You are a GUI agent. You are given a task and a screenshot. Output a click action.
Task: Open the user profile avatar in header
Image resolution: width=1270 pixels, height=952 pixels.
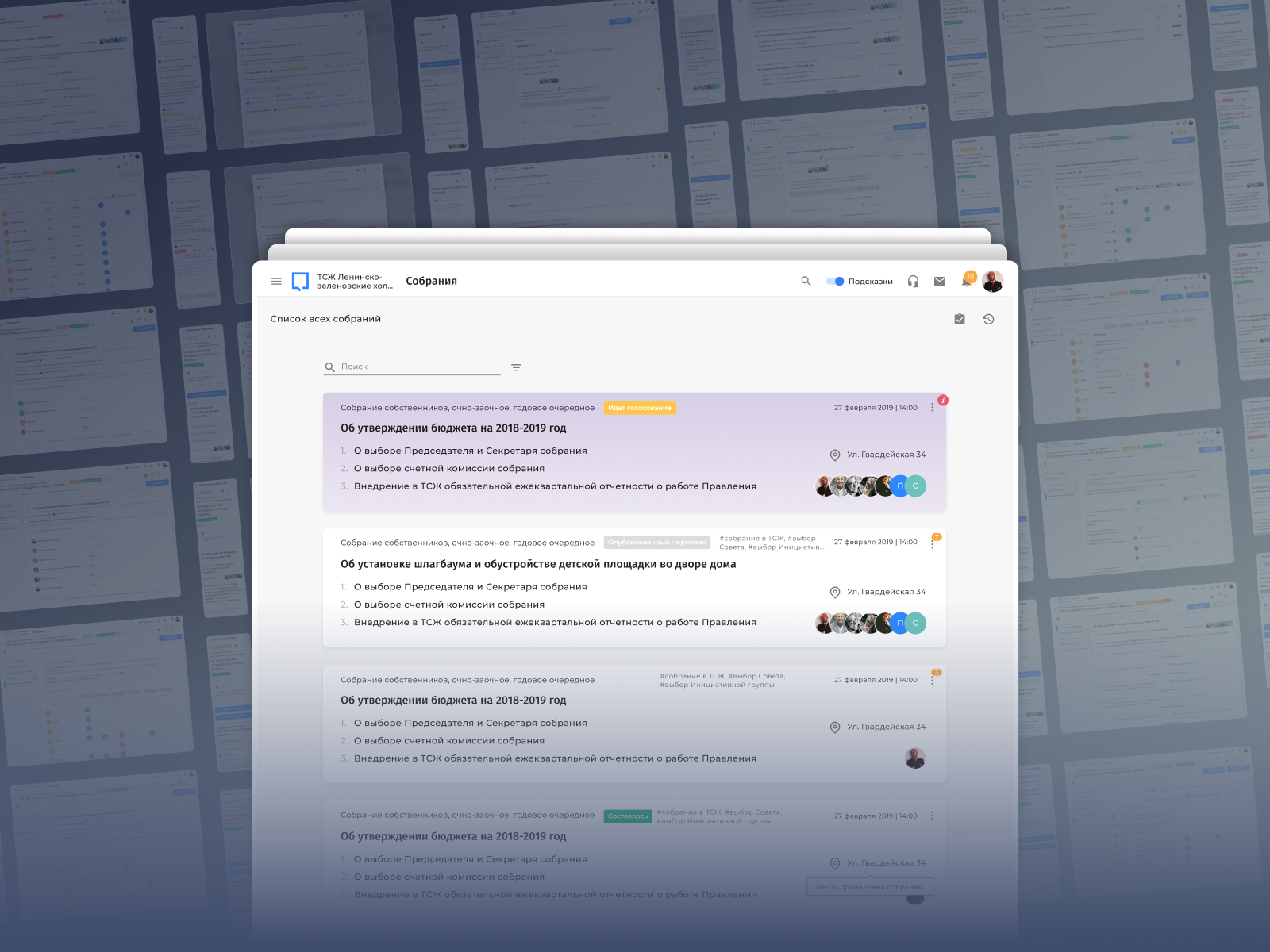992,281
